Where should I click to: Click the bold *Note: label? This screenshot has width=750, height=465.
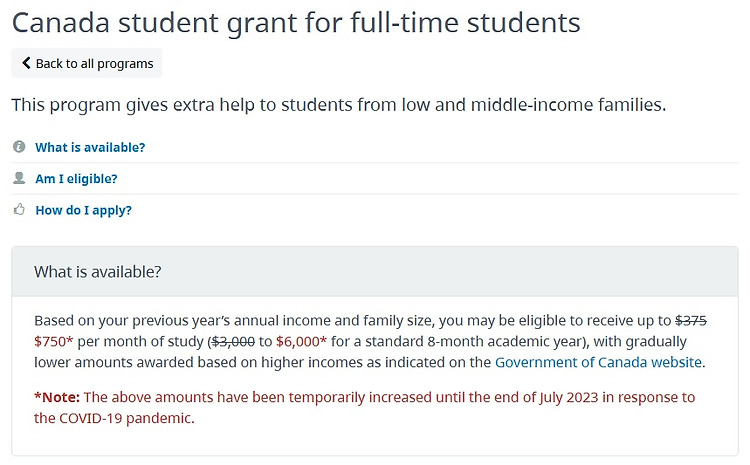tap(57, 397)
